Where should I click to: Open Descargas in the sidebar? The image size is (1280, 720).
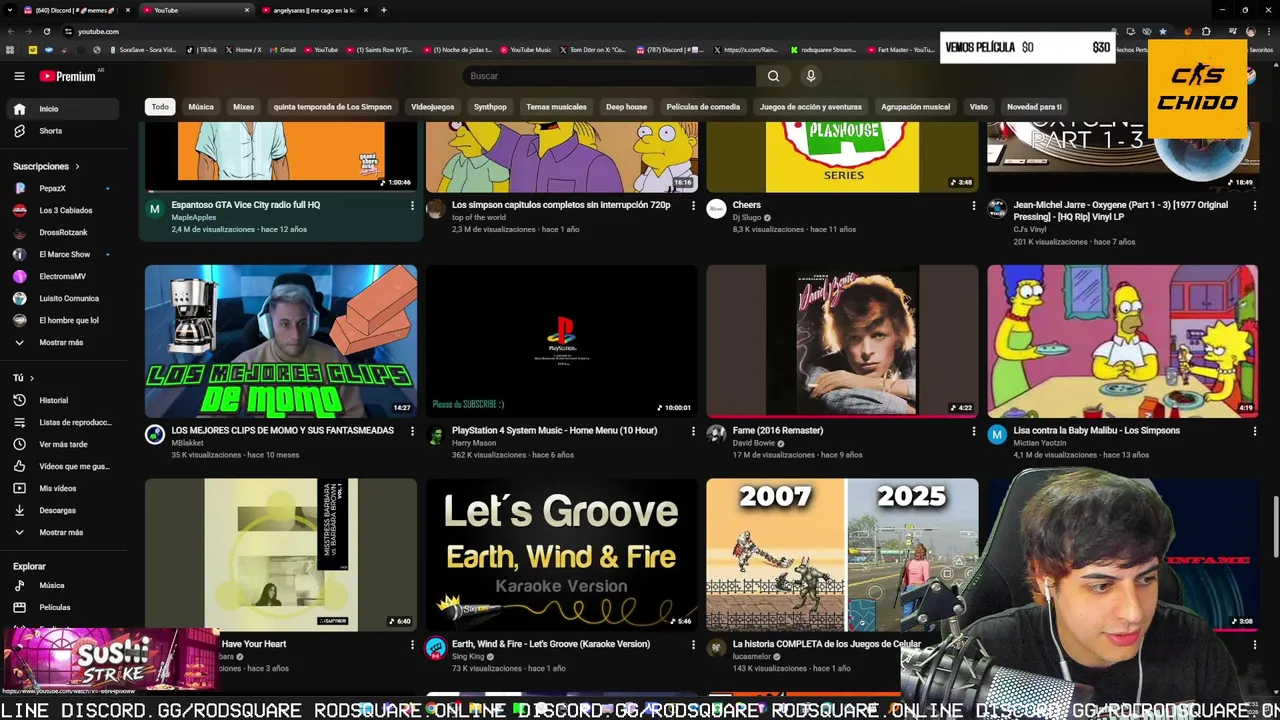64,510
